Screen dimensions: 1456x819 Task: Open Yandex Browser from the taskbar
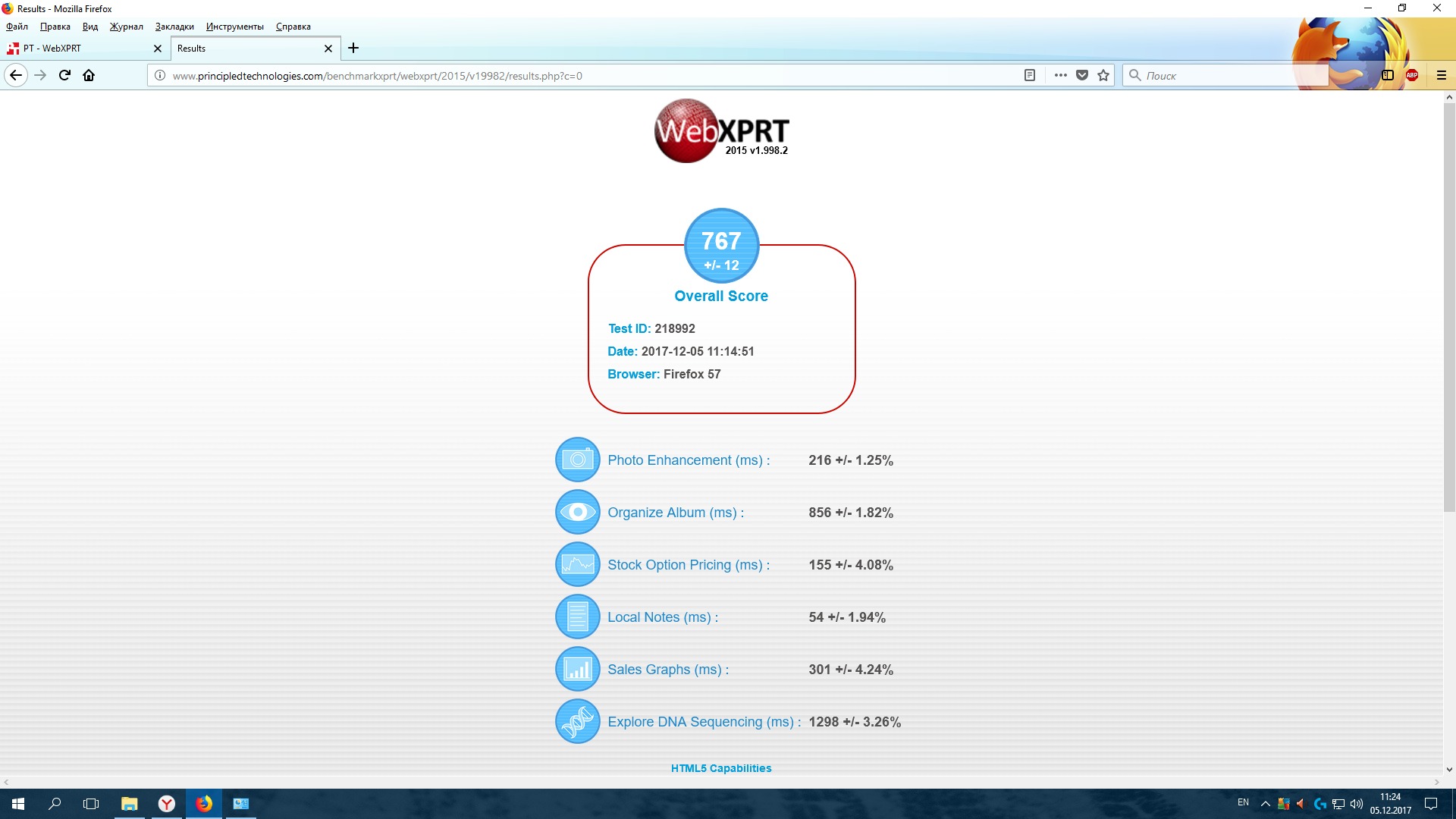tap(167, 803)
